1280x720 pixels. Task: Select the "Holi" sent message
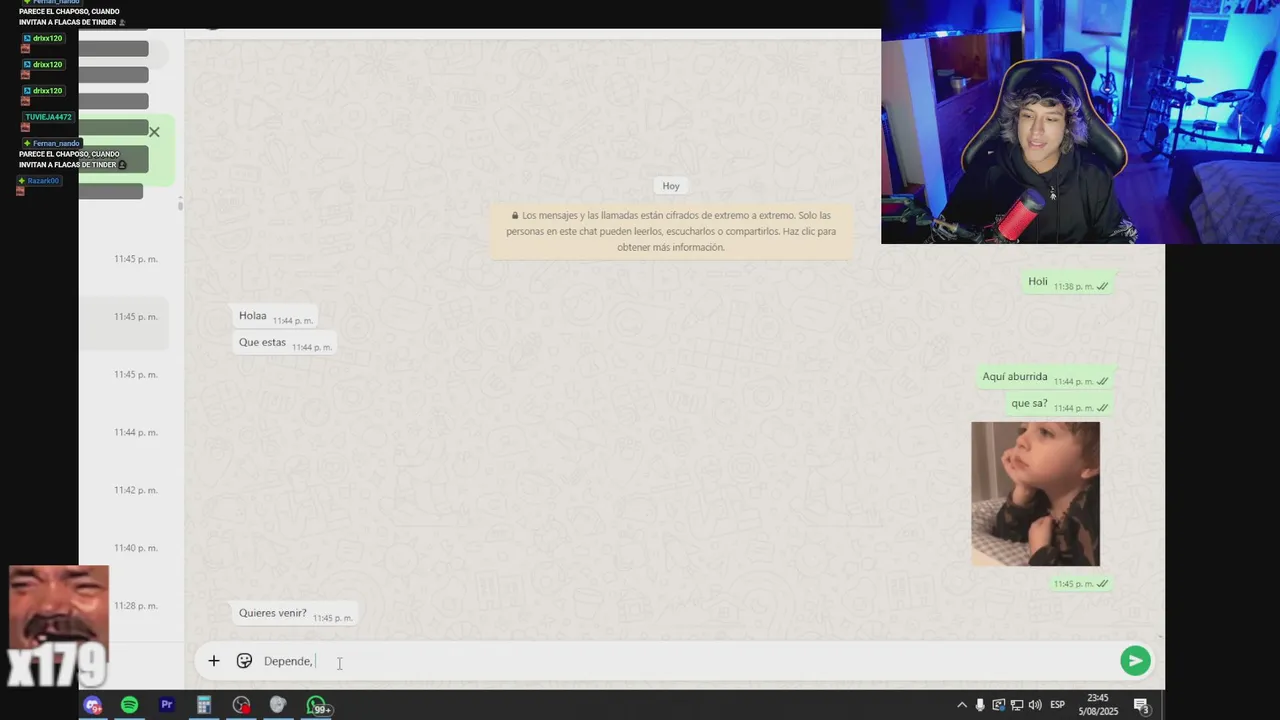pos(1067,282)
